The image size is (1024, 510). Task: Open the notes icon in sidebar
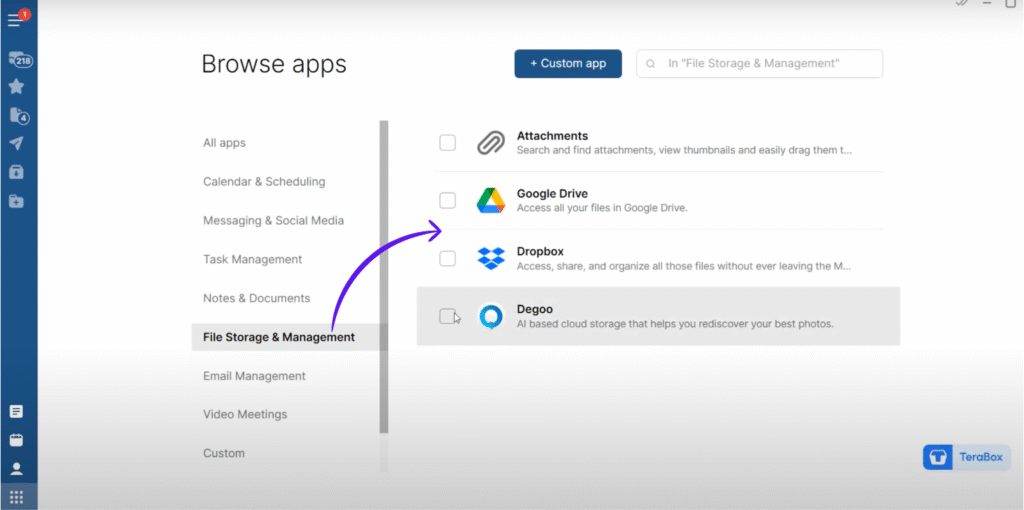pos(16,411)
